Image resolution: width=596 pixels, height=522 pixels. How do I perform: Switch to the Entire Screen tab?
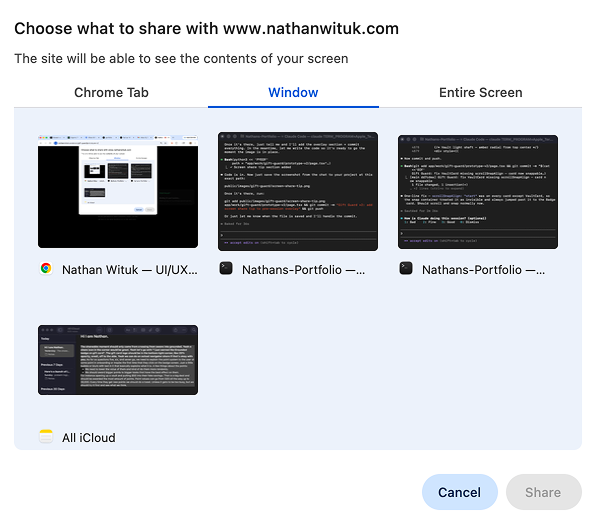[x=480, y=92]
